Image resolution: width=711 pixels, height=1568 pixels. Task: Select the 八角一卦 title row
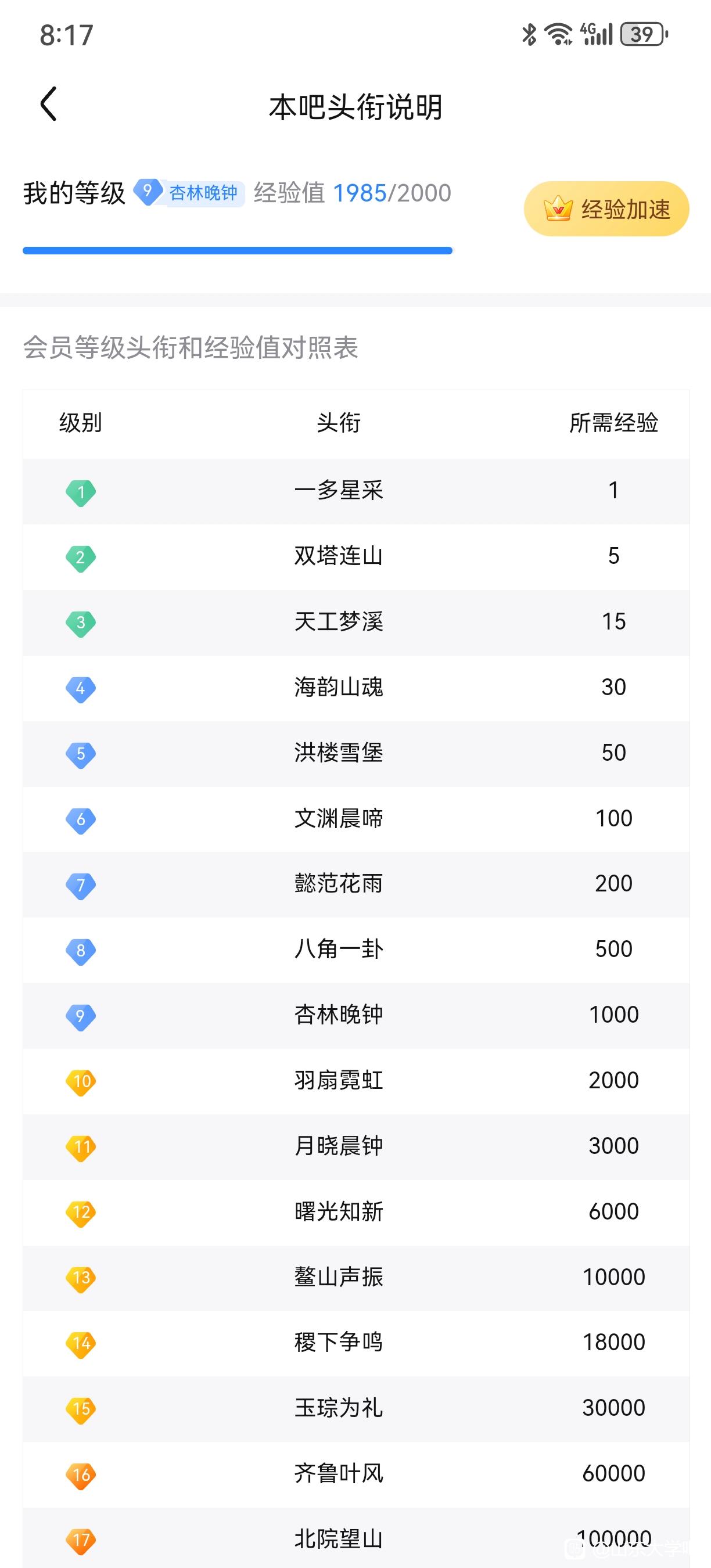point(356,950)
